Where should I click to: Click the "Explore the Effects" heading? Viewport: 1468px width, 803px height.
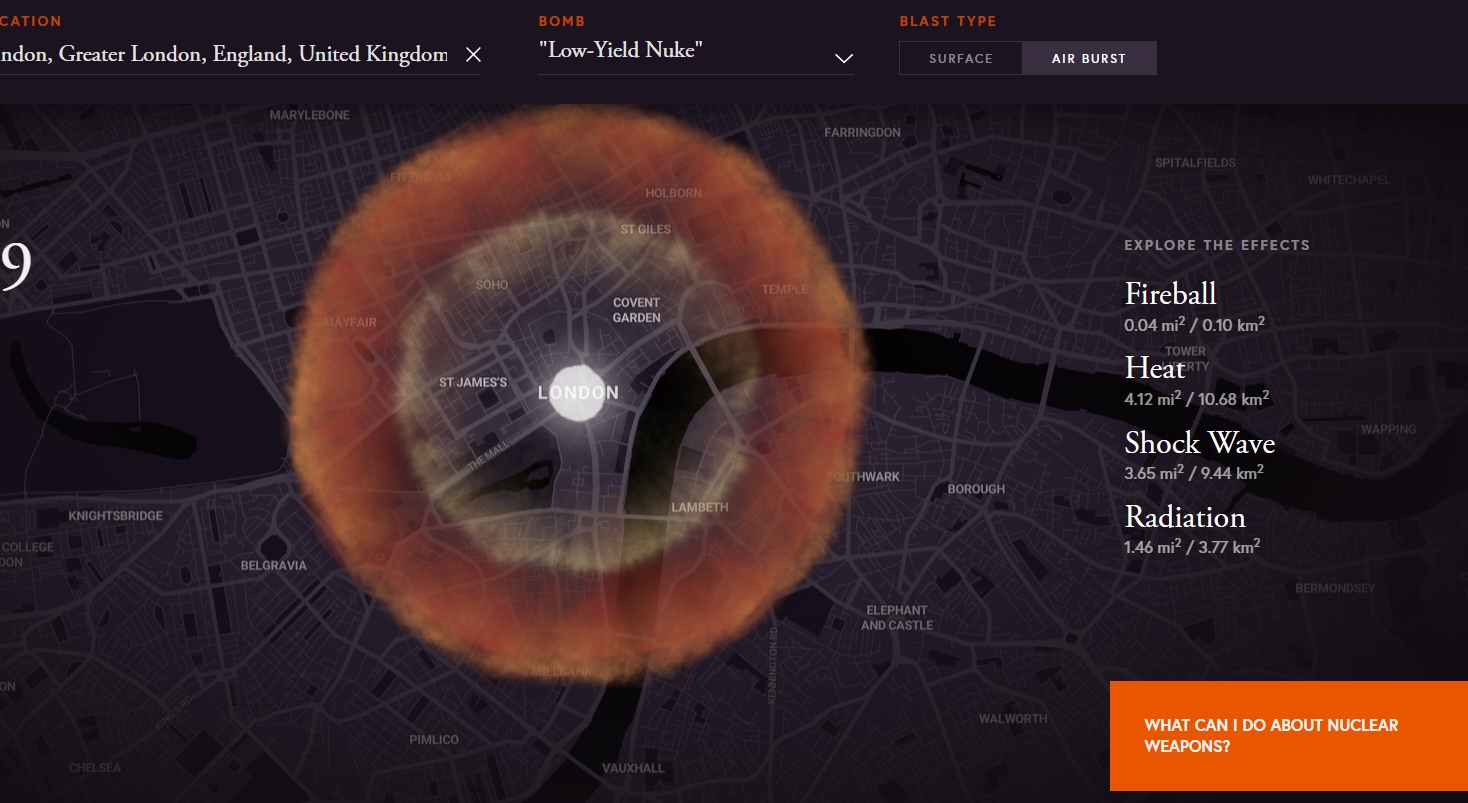coord(1217,245)
